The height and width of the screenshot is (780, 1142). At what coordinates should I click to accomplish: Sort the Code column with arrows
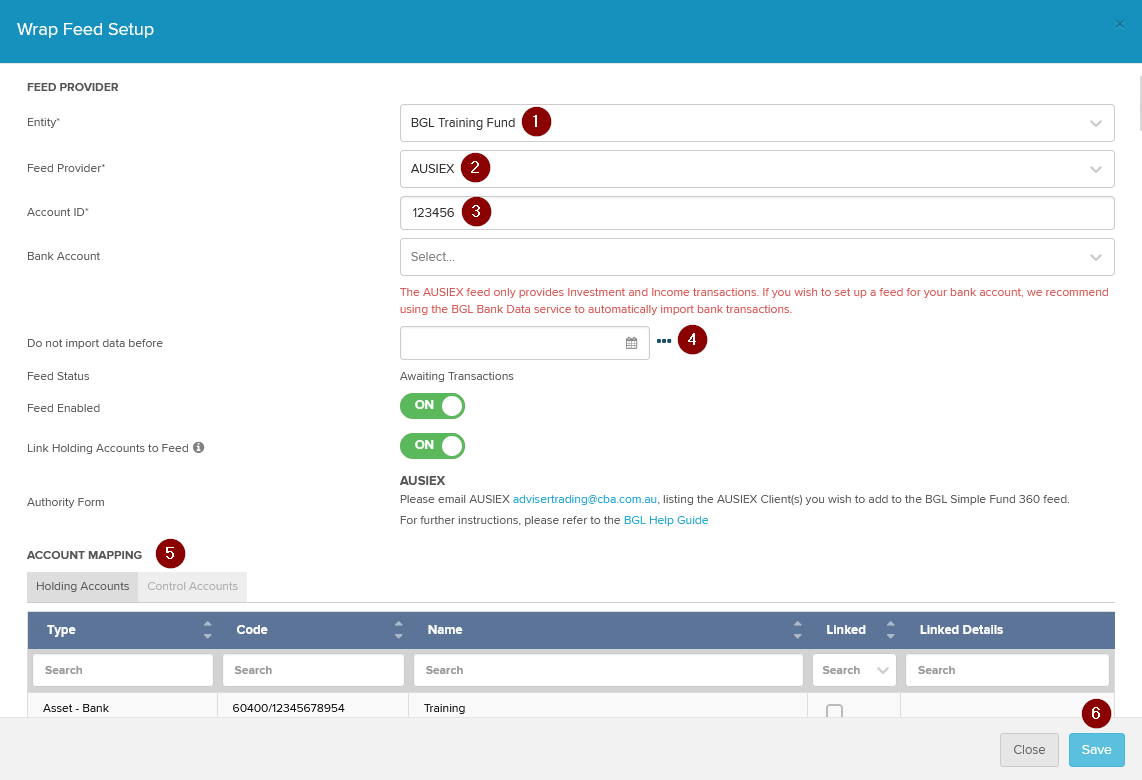pyautogui.click(x=398, y=630)
